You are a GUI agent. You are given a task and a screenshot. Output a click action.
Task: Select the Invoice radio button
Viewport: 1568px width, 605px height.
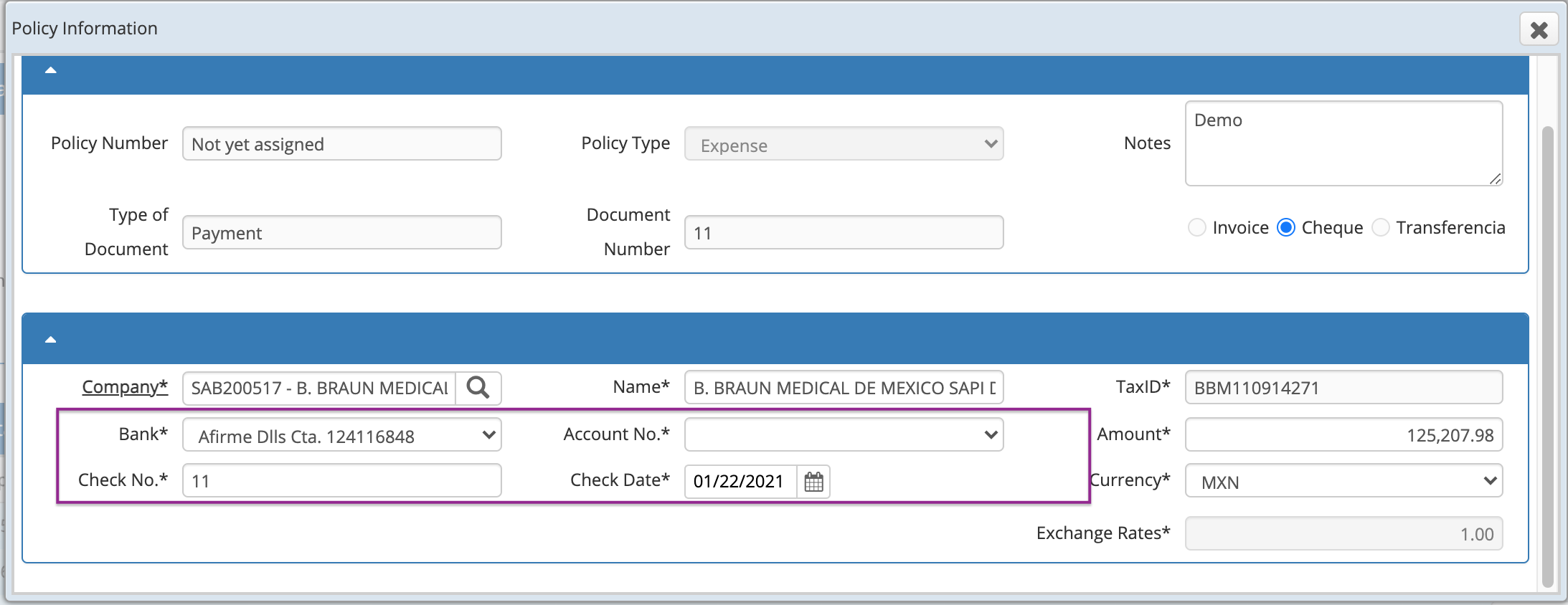(x=1196, y=227)
